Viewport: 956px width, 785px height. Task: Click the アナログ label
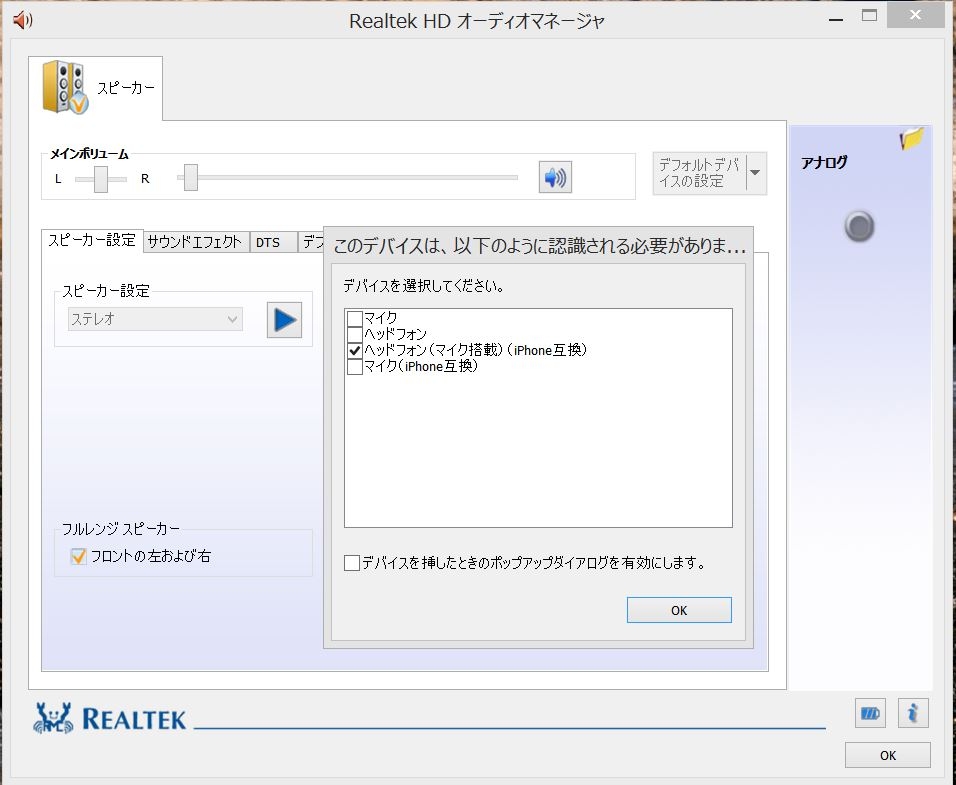click(x=824, y=162)
